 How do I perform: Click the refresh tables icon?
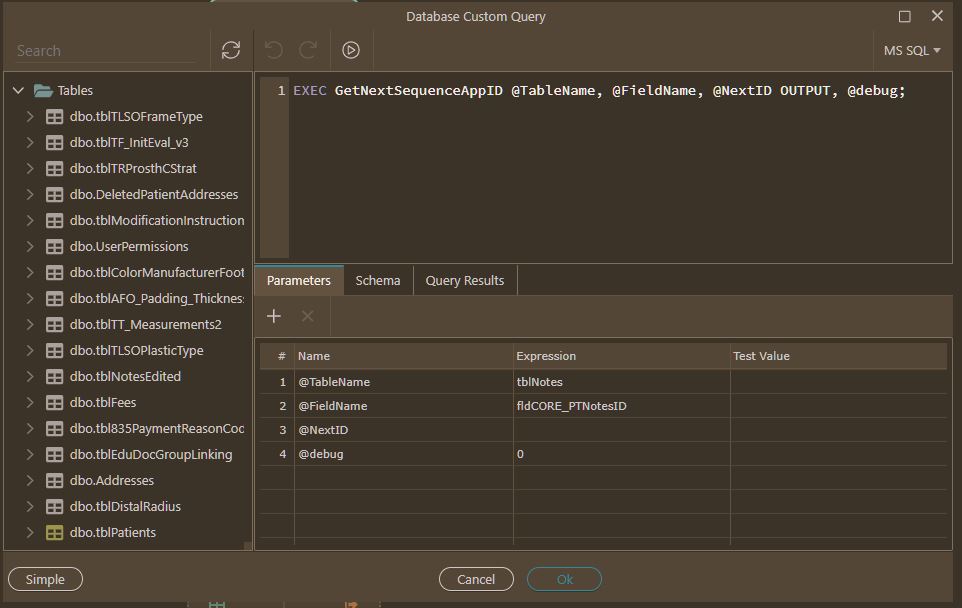[x=231, y=50]
